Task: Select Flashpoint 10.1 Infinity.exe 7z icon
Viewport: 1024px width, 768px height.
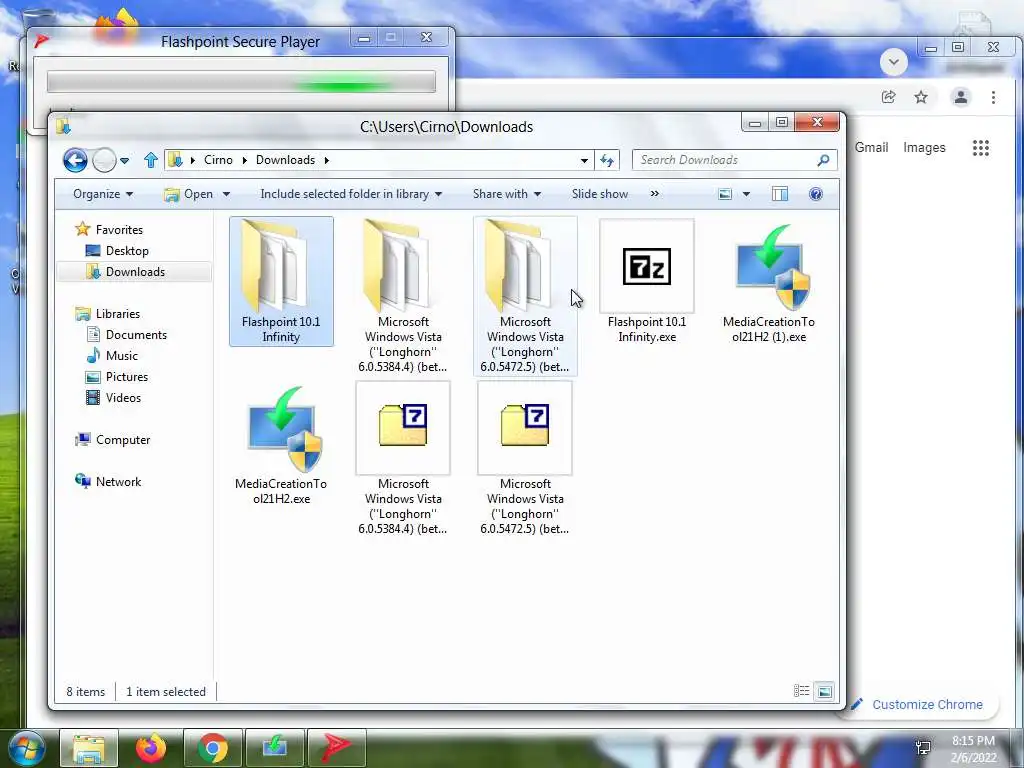Action: click(647, 266)
